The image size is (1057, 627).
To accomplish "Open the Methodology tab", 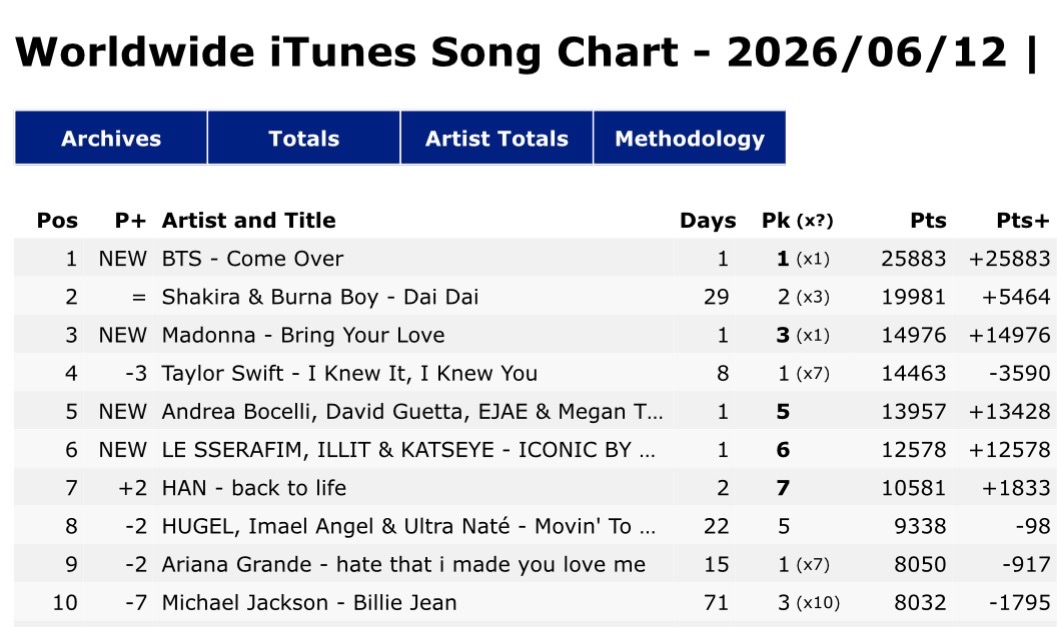I will tap(690, 138).
